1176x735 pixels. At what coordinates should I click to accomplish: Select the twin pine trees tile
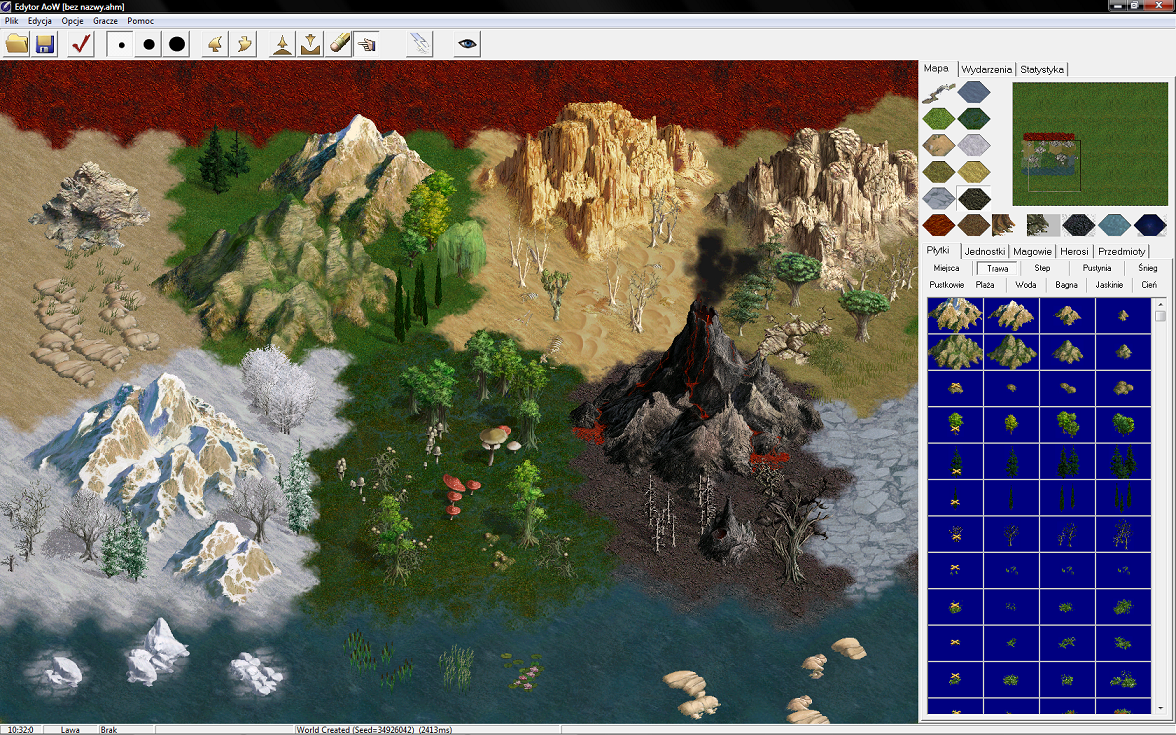tap(1067, 461)
